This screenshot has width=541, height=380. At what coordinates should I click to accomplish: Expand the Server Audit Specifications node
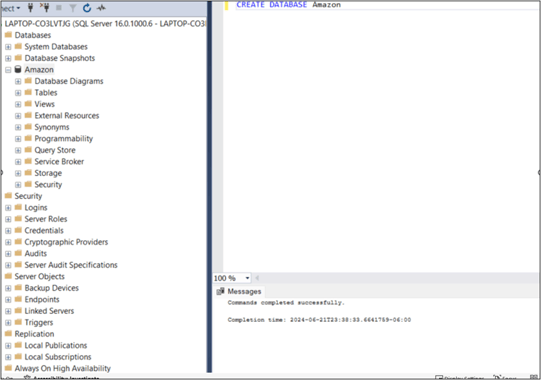tap(8, 265)
